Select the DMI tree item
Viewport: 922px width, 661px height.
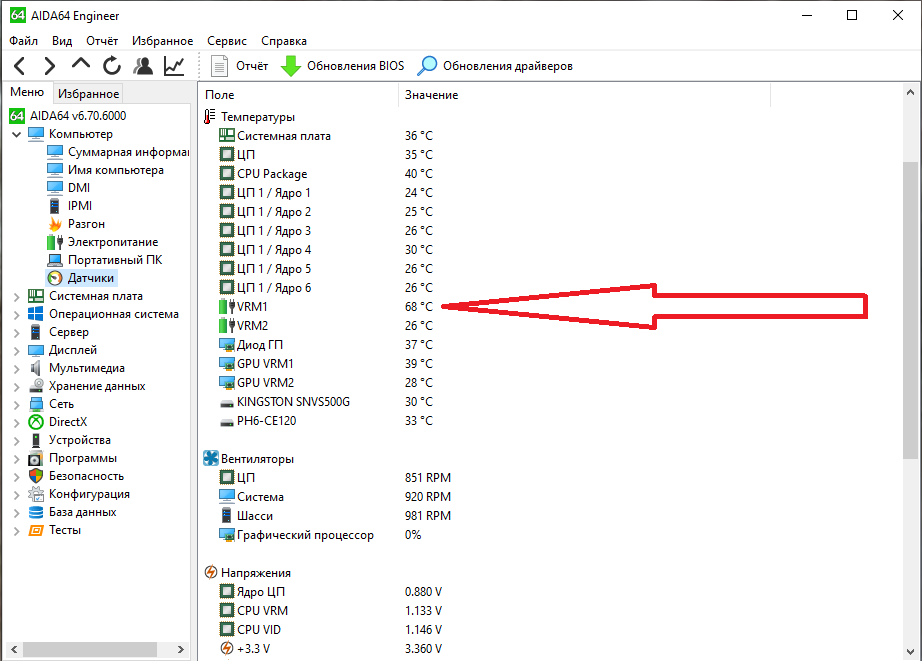click(79, 188)
